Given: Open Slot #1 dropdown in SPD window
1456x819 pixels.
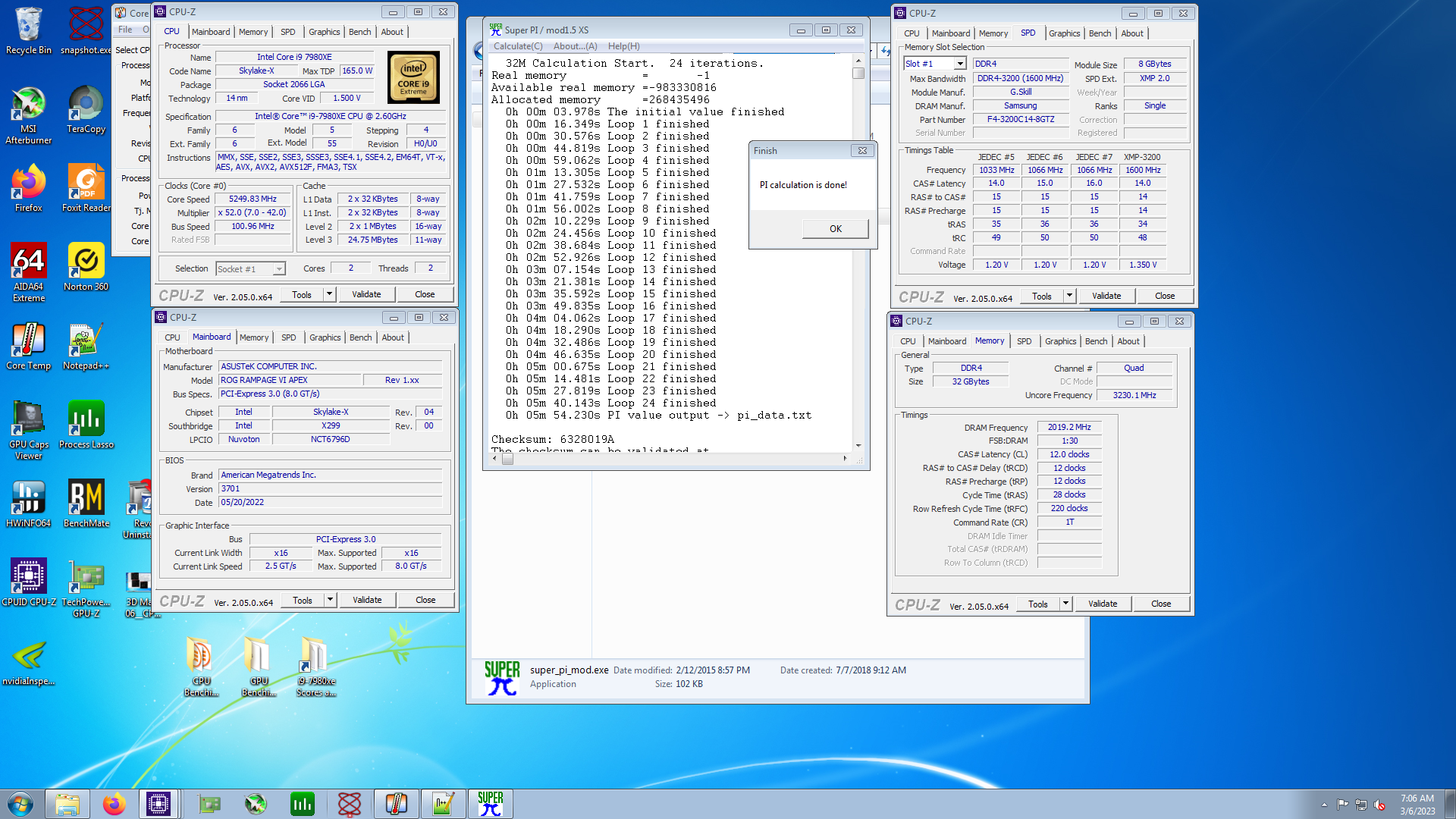Looking at the screenshot, I should [959, 64].
